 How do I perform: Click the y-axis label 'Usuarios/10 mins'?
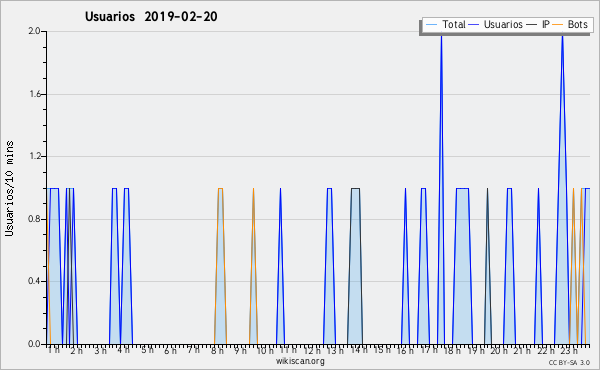click(x=9, y=189)
